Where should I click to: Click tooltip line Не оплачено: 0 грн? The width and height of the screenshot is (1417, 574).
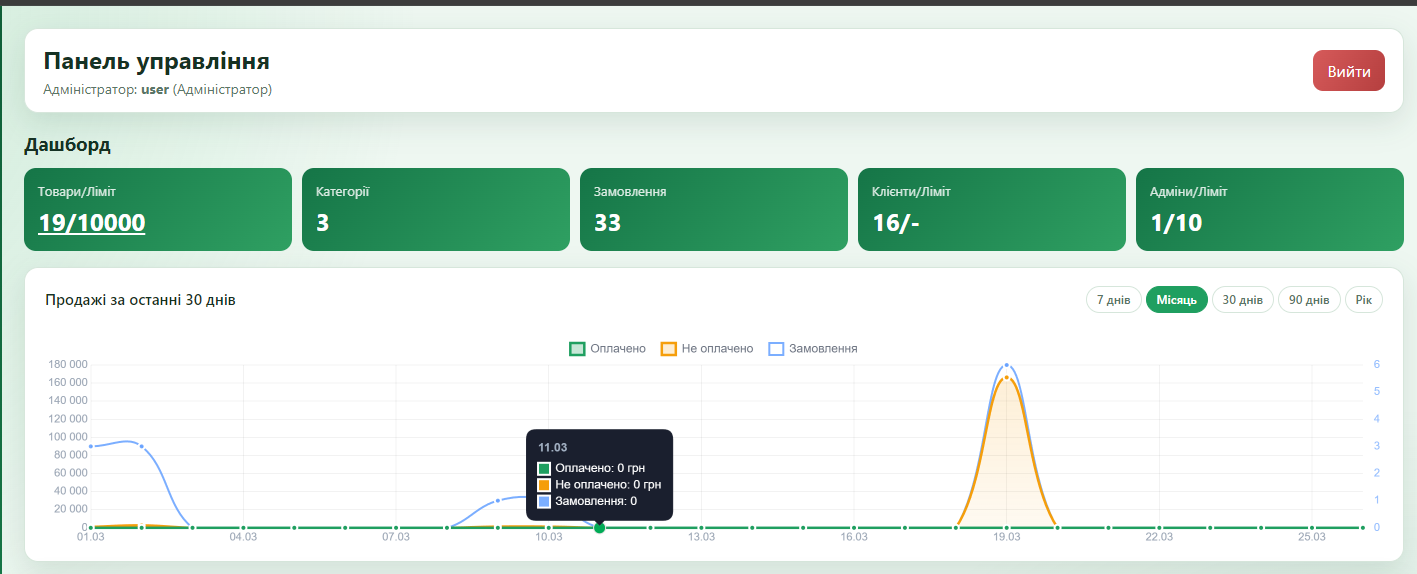[x=600, y=485]
